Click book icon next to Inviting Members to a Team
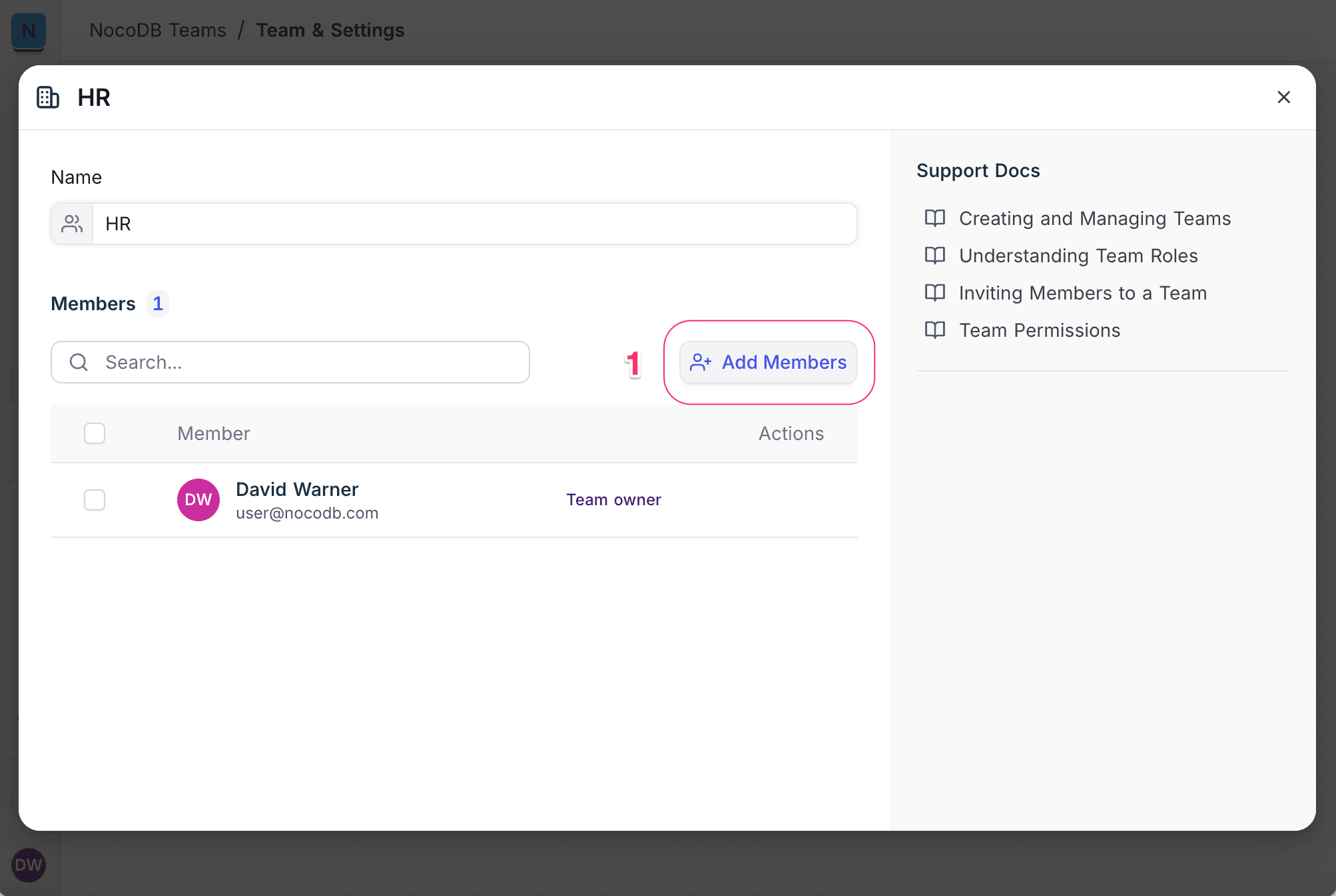The image size is (1336, 896). pyautogui.click(x=935, y=293)
